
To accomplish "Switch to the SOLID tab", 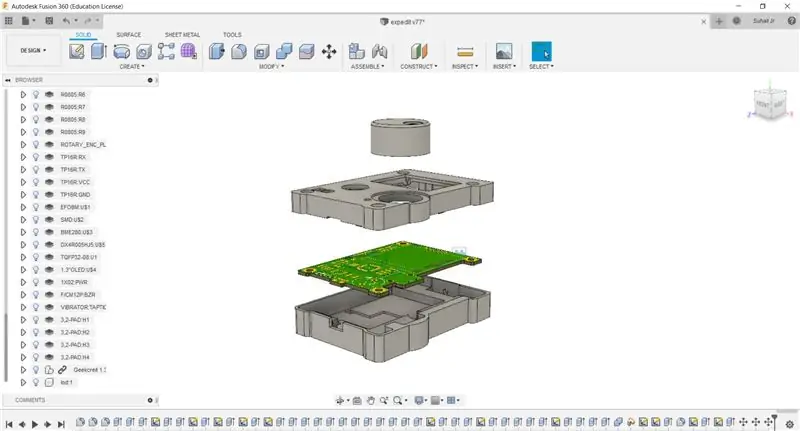I will (x=83, y=35).
